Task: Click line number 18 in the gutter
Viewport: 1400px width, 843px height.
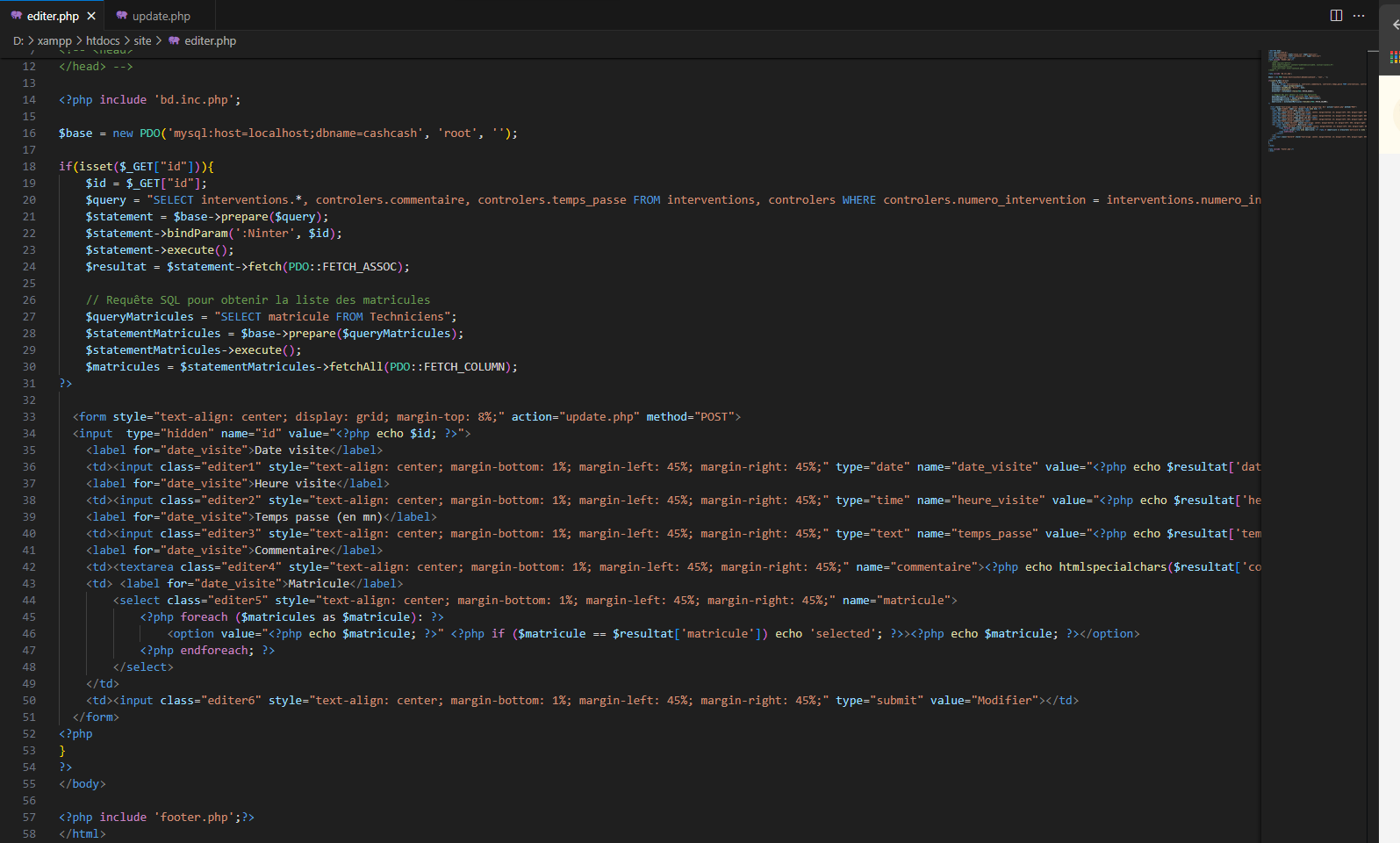Action: point(29,166)
